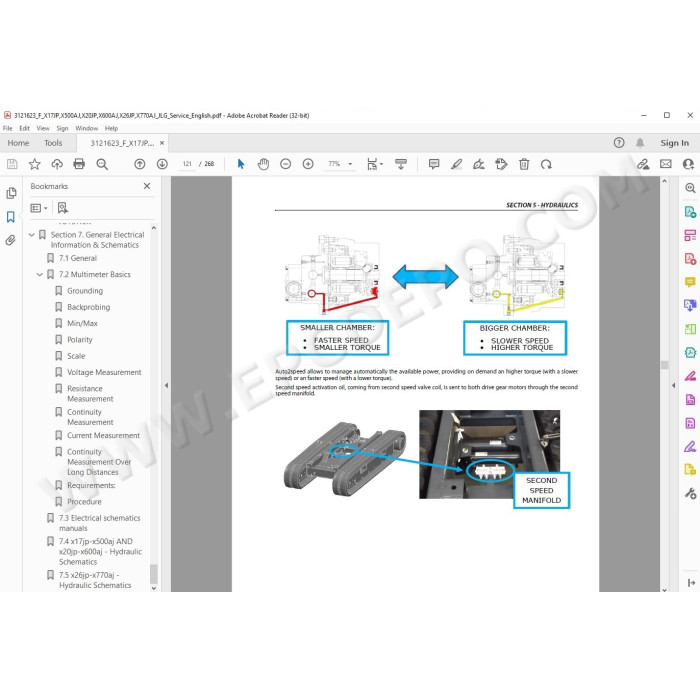Open search magnifier in right pane

point(690,188)
